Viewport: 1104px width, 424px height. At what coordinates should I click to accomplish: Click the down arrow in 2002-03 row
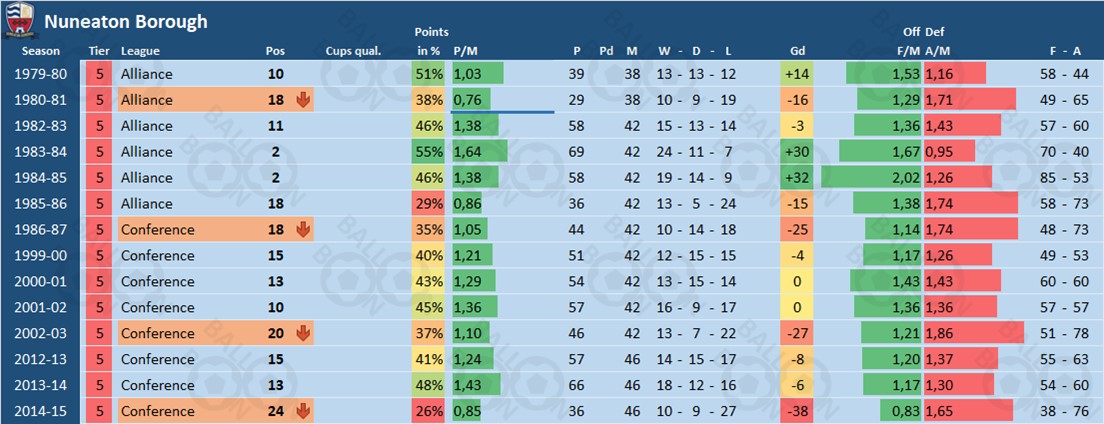tap(303, 334)
